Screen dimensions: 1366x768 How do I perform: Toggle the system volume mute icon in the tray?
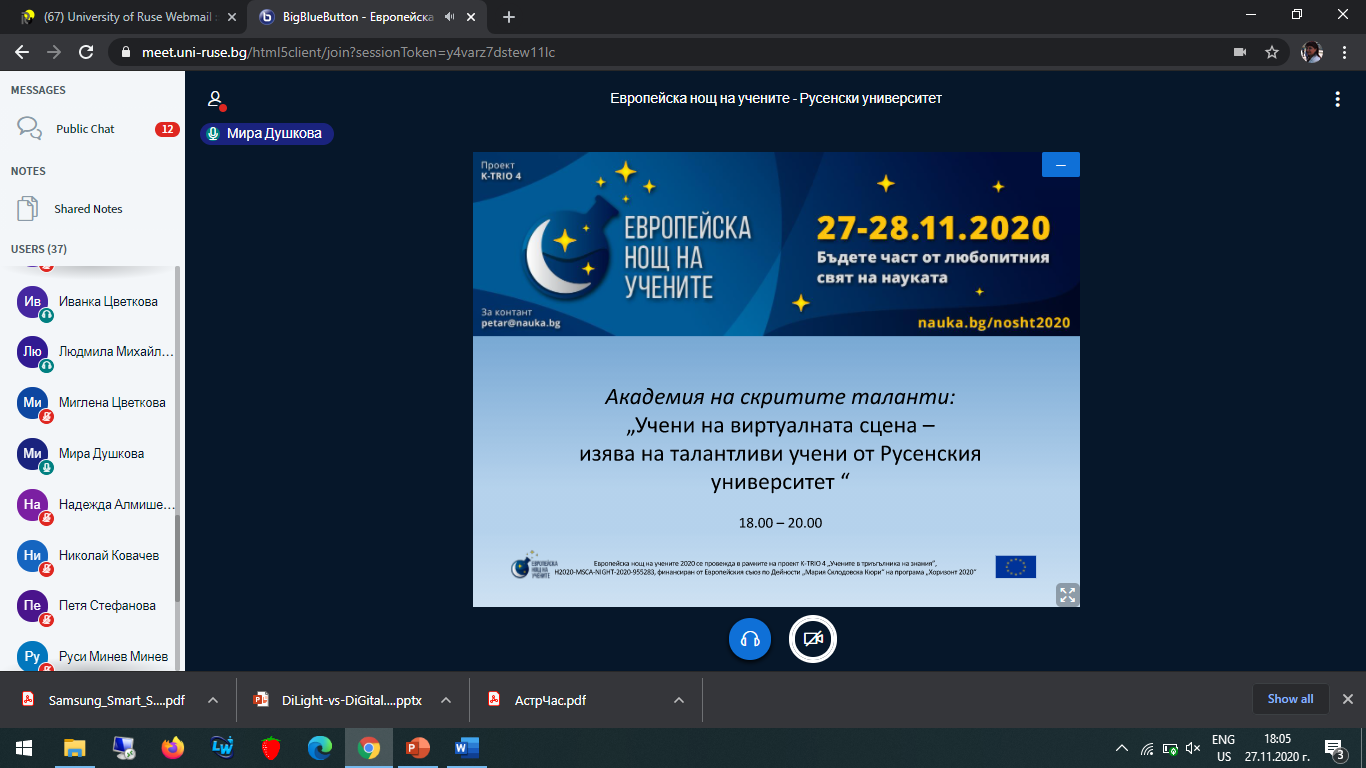pos(1192,748)
